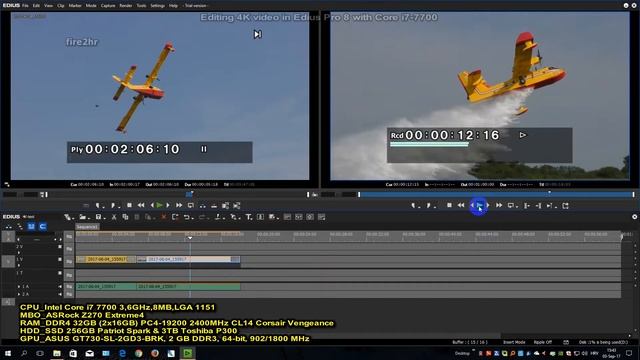Mute the 1A audio track
The height and width of the screenshot is (360, 640).
coord(60,287)
